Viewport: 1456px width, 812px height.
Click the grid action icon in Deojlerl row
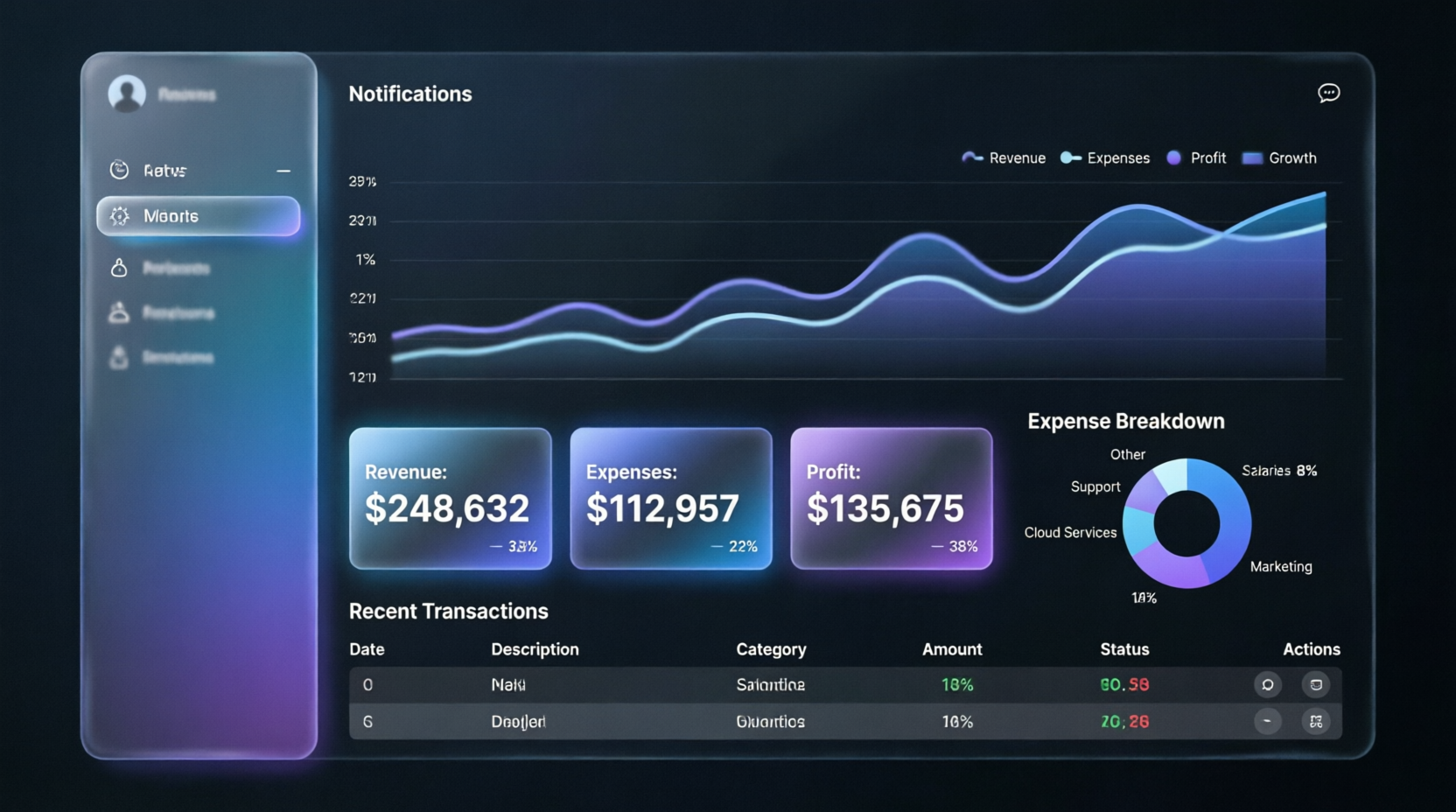coord(1316,722)
